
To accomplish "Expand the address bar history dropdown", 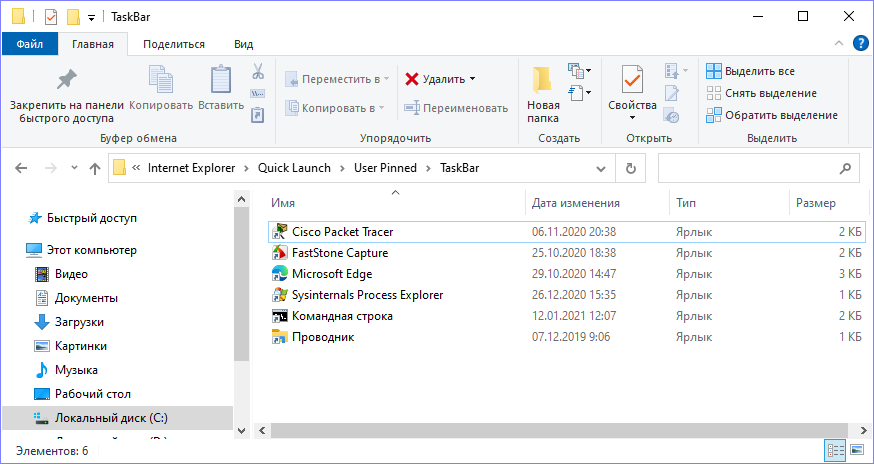I will pyautogui.click(x=601, y=168).
